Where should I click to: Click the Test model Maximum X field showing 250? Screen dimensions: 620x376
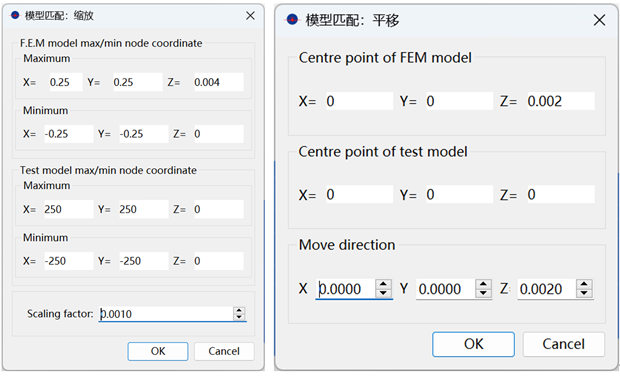coord(68,209)
